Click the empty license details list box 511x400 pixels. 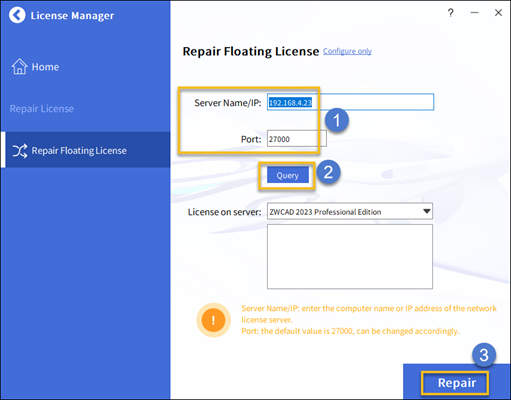click(350, 256)
